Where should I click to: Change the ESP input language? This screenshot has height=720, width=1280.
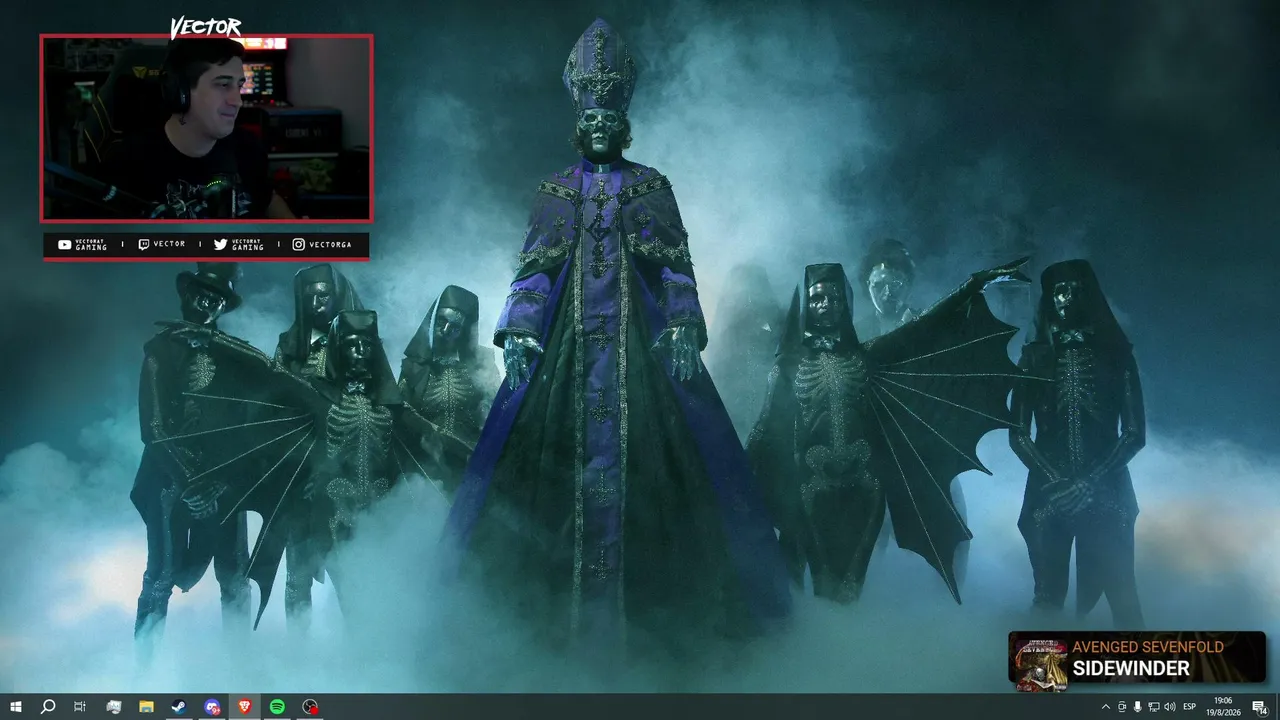[x=1190, y=707]
